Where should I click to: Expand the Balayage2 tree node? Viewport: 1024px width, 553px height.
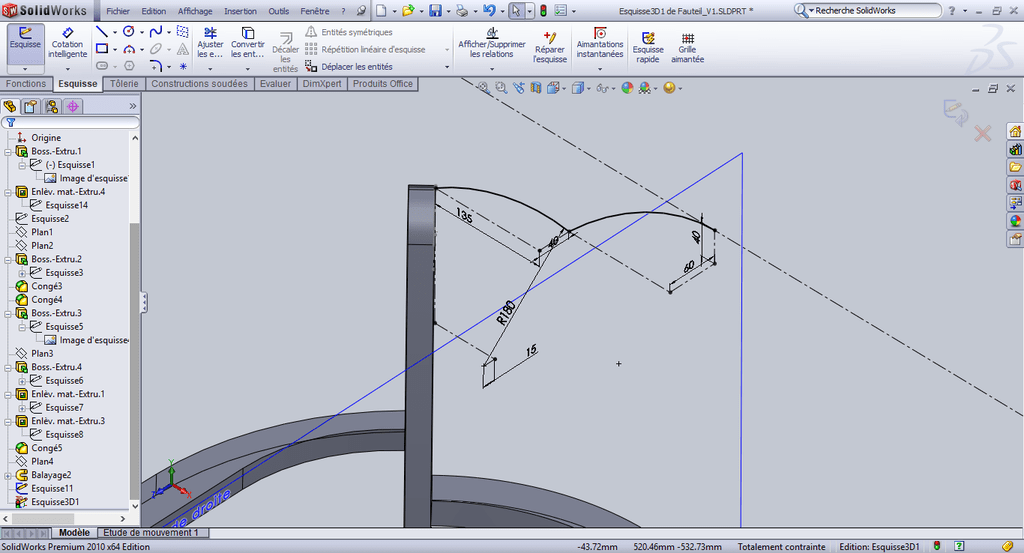coord(8,475)
